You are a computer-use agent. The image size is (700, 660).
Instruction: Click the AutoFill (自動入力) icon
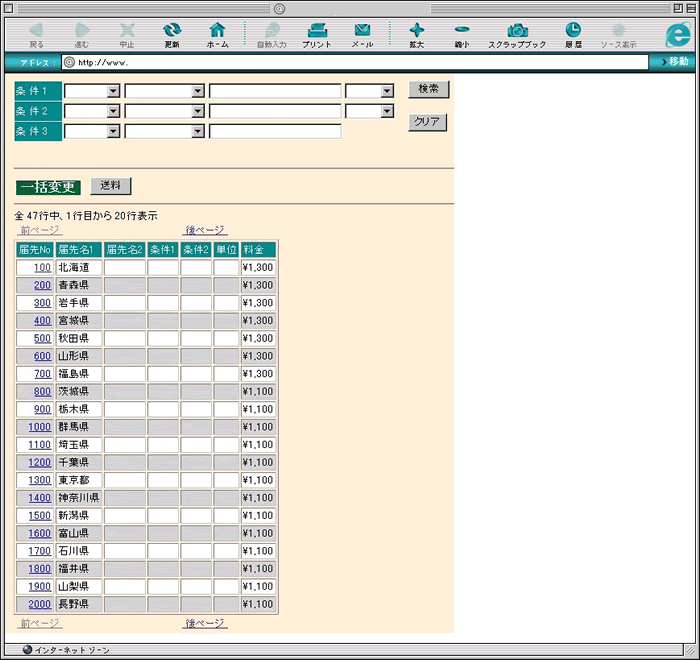pos(272,35)
